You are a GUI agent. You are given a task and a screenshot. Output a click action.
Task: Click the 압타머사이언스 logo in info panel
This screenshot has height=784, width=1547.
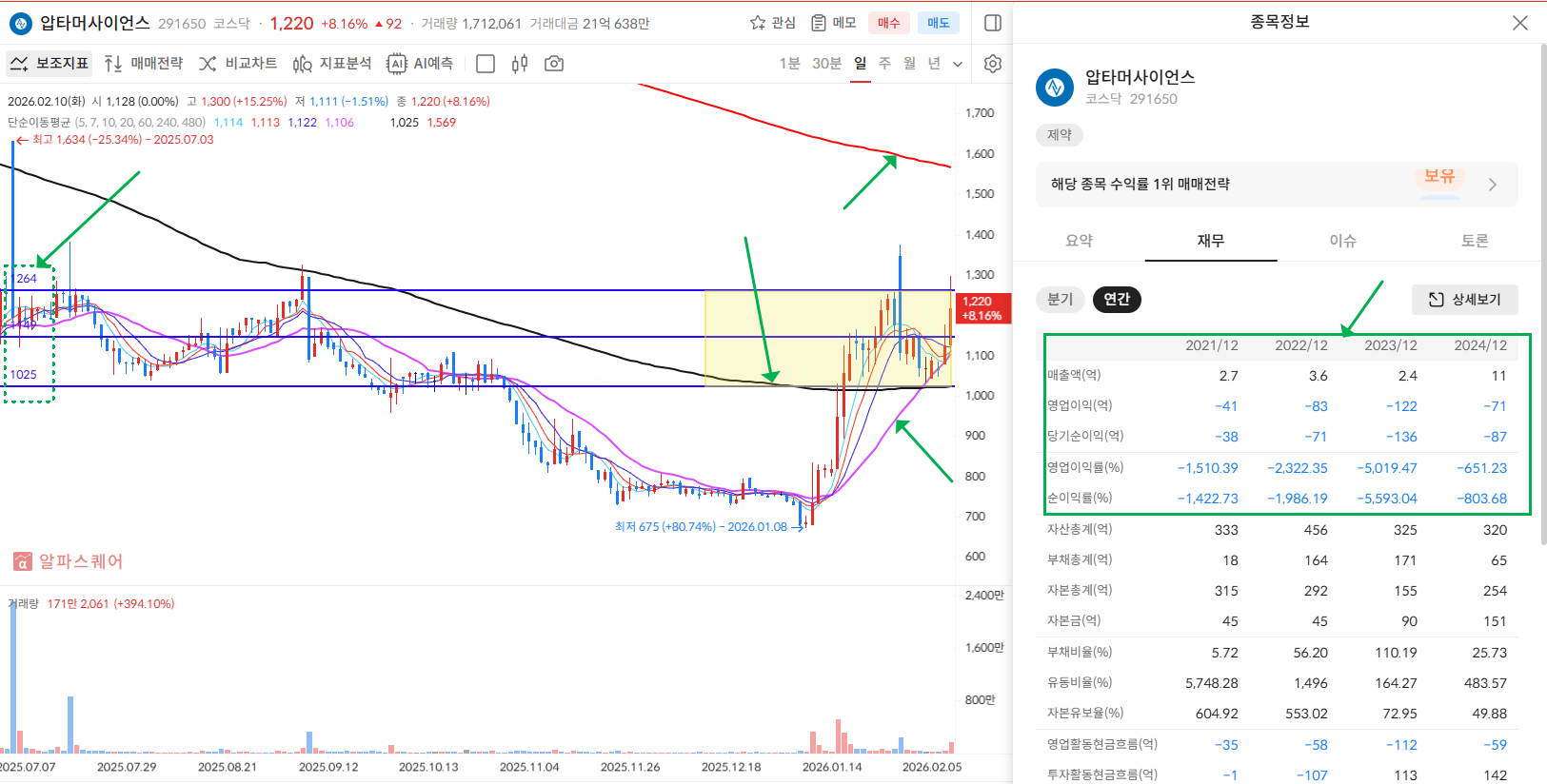tap(1055, 88)
